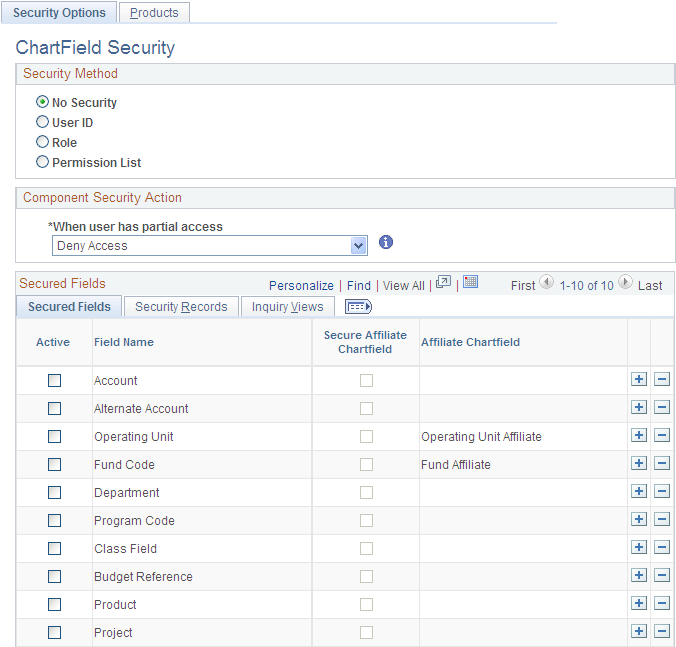Sort by Field Name column header
The height and width of the screenshot is (647, 676).
pos(124,342)
